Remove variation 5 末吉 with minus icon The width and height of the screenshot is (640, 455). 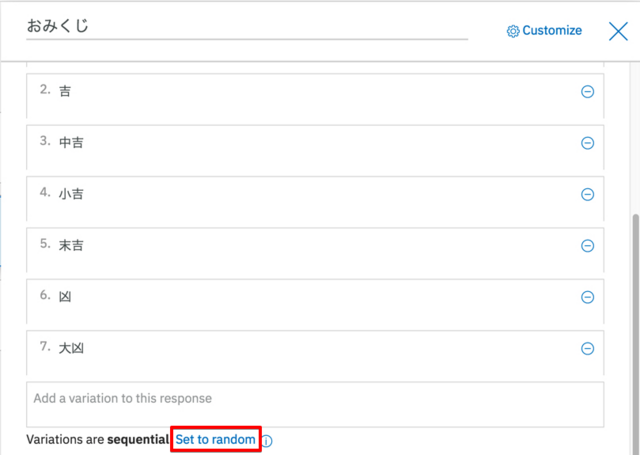(587, 246)
